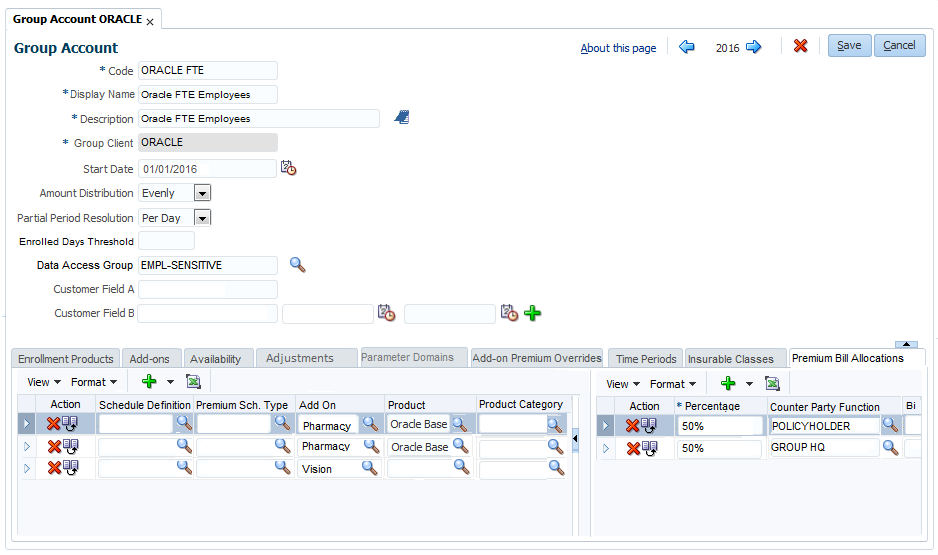The width and height of the screenshot is (938, 555).
Task: Sort by Counter Party Function column header
Action: pos(824,407)
